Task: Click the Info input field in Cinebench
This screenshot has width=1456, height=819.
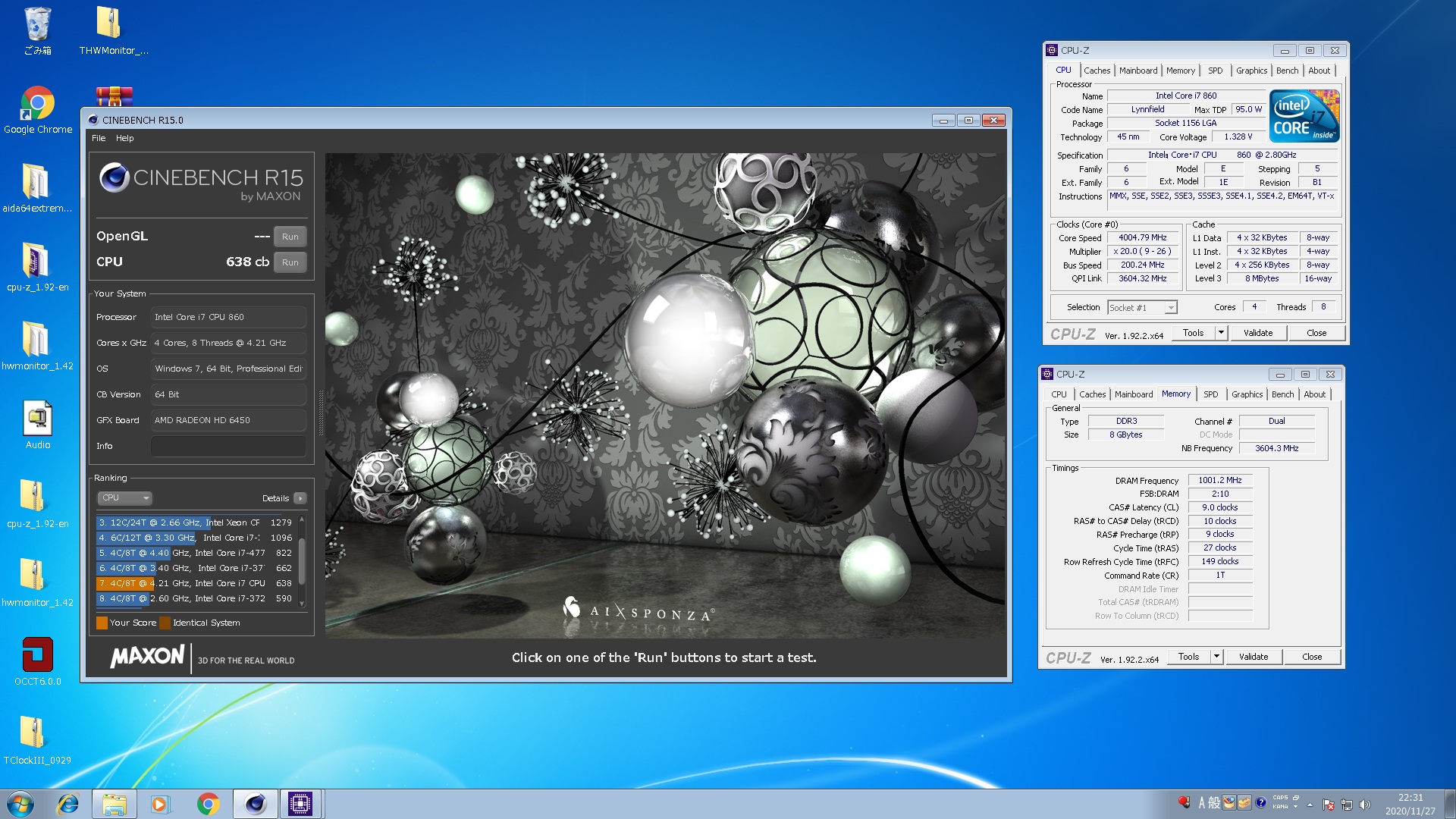Action: point(228,446)
